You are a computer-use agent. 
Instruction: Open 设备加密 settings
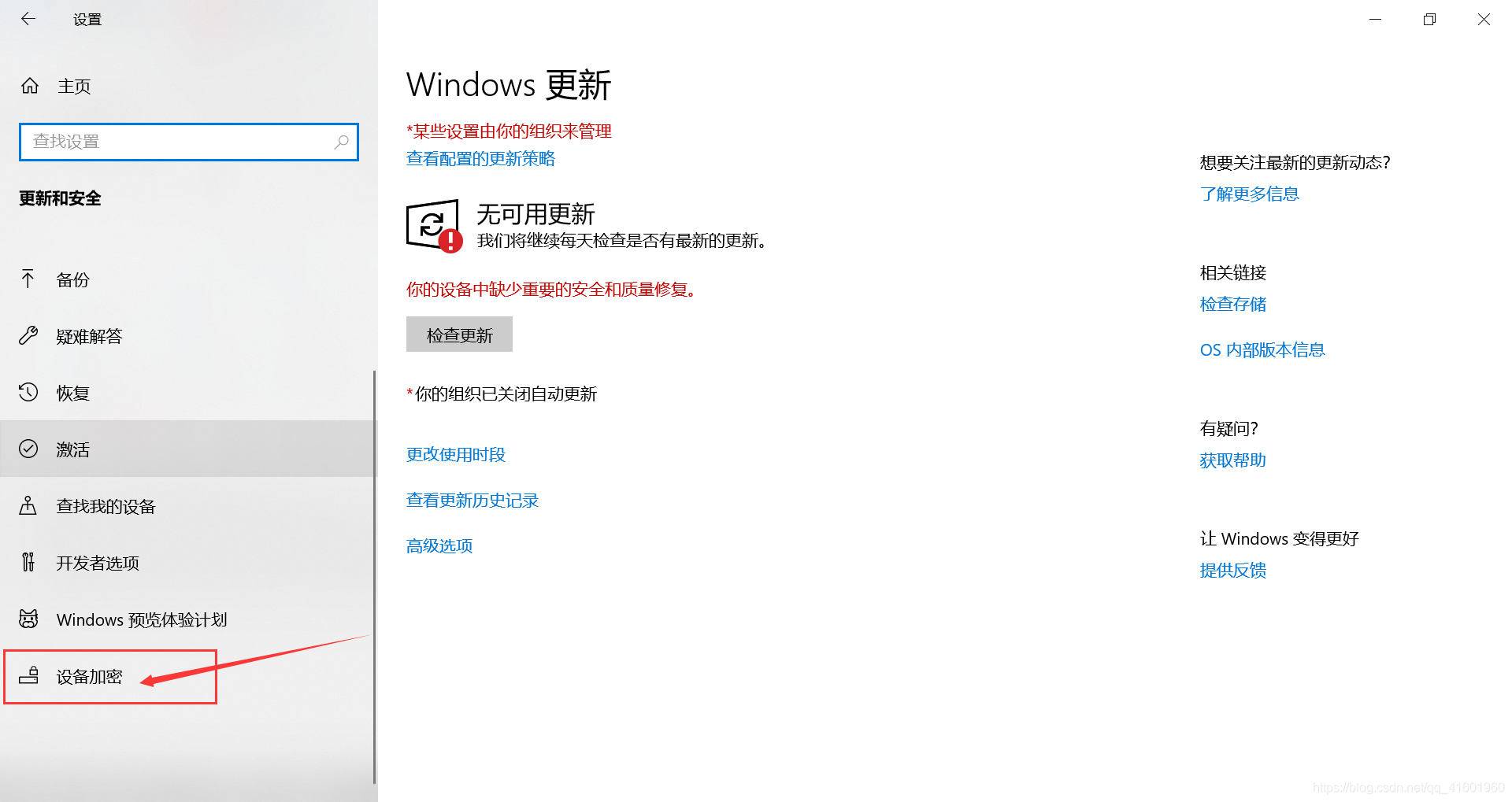[187, 676]
